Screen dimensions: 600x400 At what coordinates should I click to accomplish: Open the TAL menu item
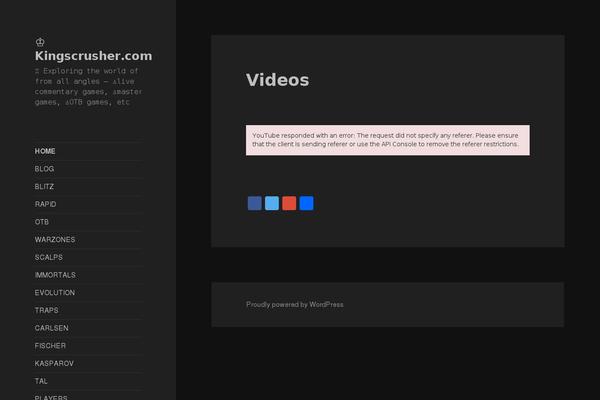[41, 381]
